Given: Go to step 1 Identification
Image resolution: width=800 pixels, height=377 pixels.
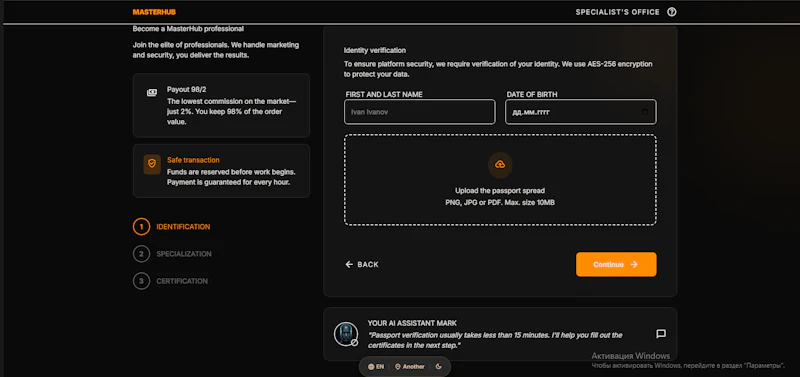Looking at the screenshot, I should [171, 227].
